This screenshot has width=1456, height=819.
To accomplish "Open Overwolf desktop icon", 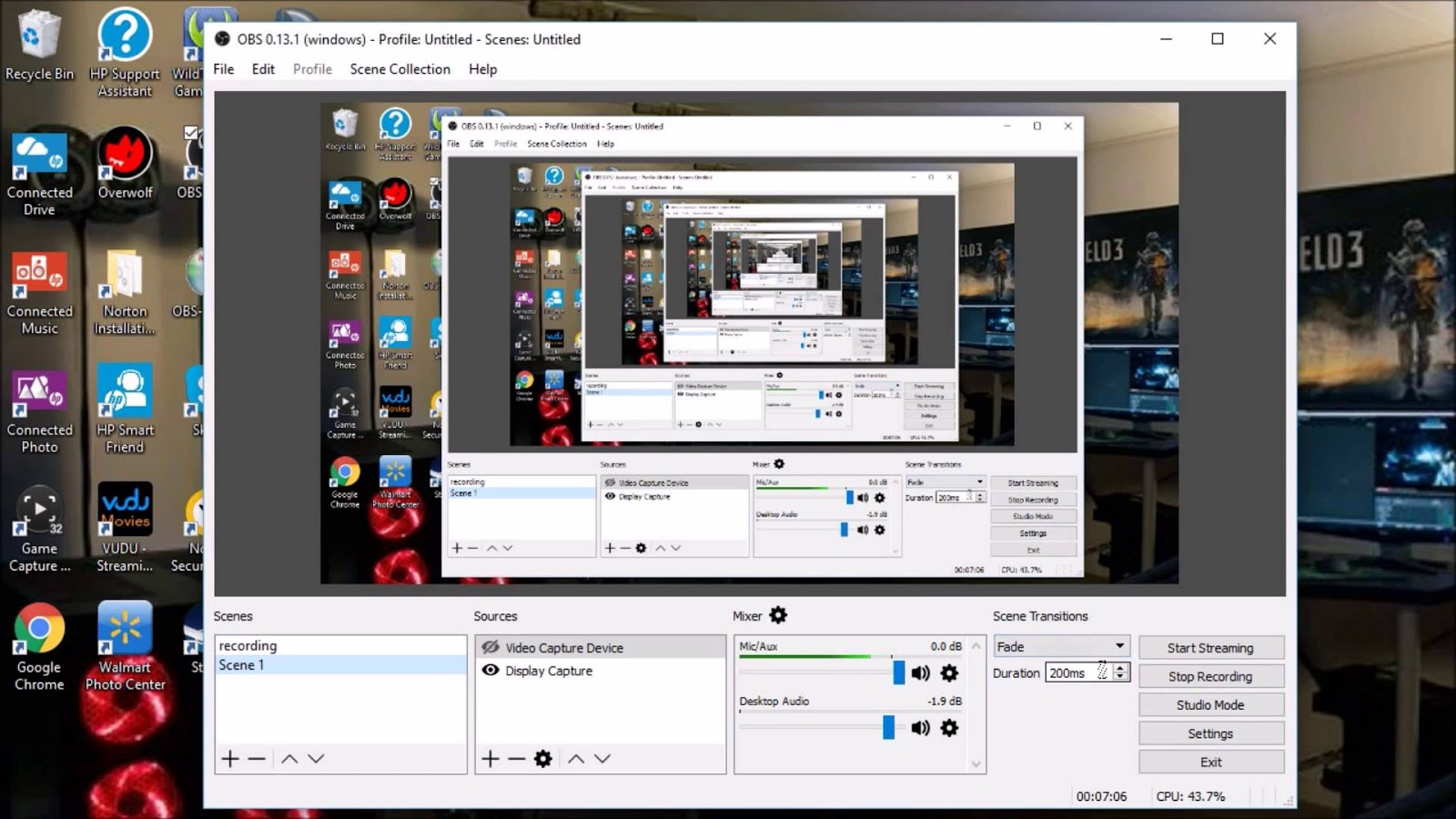I will [125, 164].
